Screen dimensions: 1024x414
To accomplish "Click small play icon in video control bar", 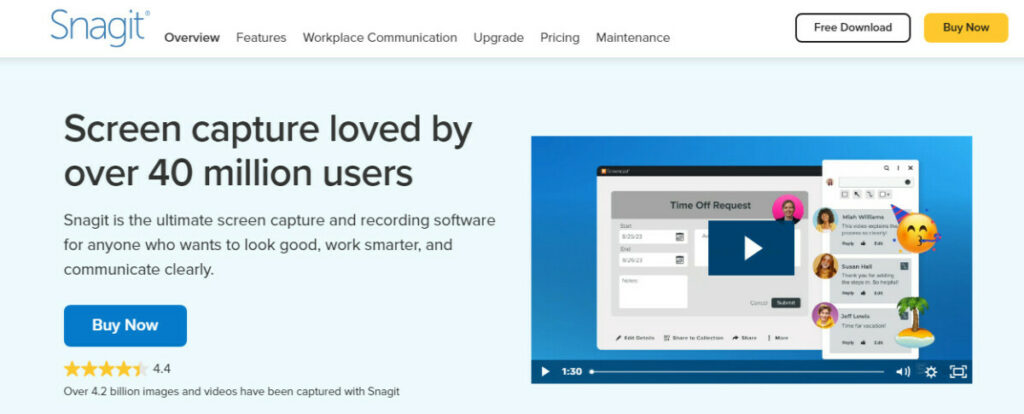I will click(x=545, y=372).
